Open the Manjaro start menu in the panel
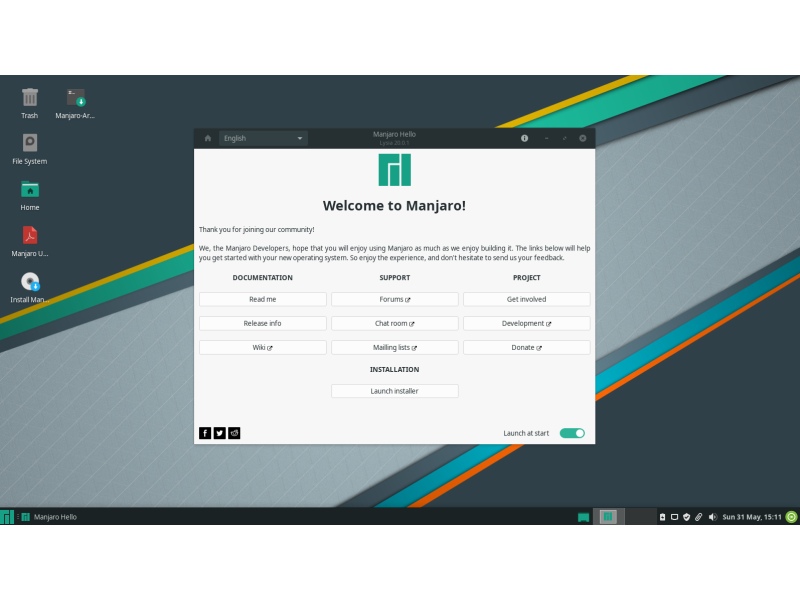 7,517
